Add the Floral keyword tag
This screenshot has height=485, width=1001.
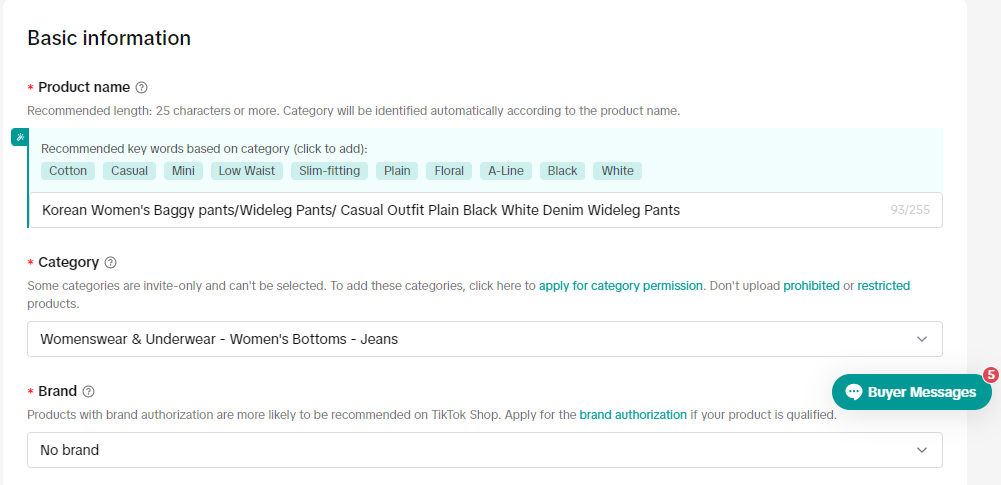point(449,171)
